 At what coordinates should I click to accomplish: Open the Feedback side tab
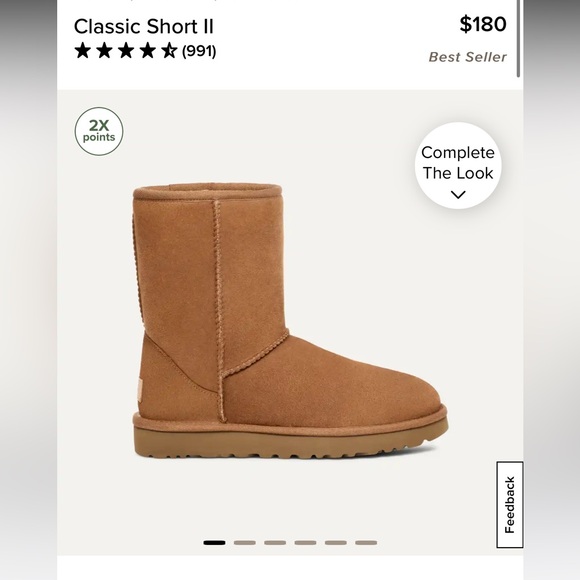coord(509,505)
